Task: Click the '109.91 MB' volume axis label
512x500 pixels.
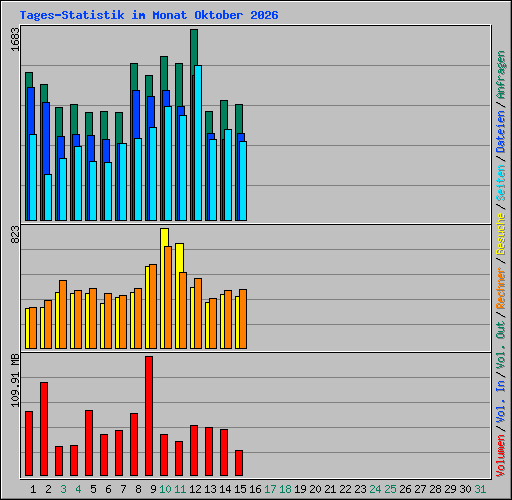Action: click(15, 380)
